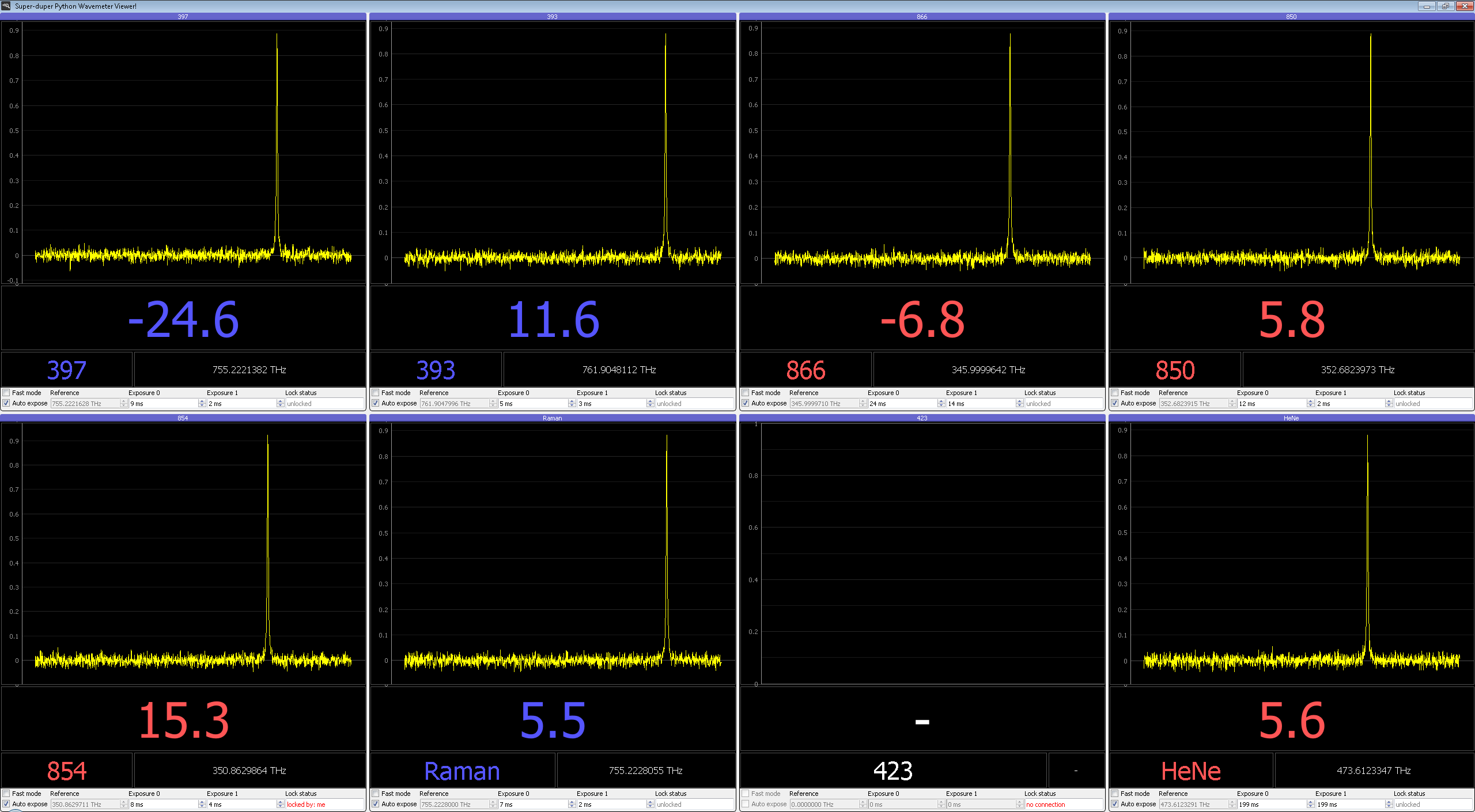Viewport: 1475px width, 812px height.
Task: Check Fast mode in the 866 panel
Action: tap(746, 393)
